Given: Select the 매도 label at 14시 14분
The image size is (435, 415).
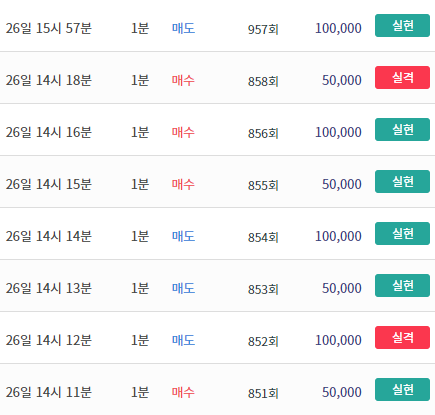Looking at the screenshot, I should (183, 236).
